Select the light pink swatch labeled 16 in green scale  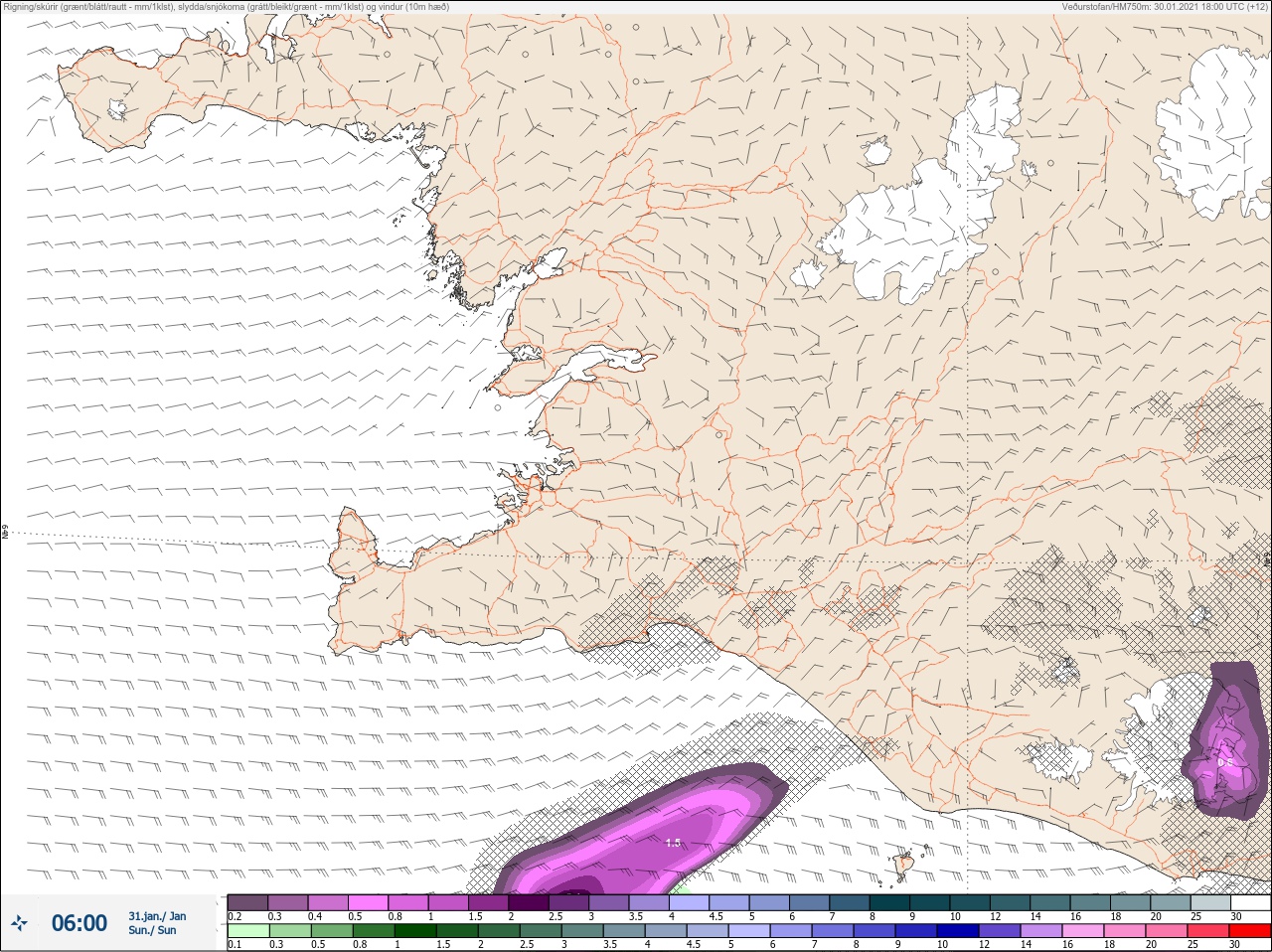[1082, 931]
